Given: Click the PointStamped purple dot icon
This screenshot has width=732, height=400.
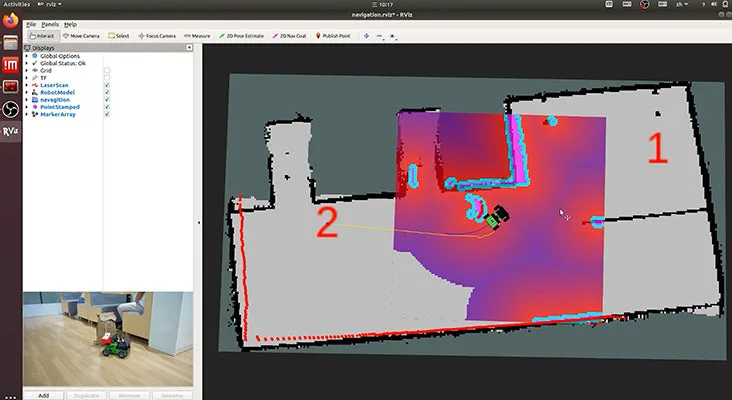Looking at the screenshot, I should [x=35, y=107].
